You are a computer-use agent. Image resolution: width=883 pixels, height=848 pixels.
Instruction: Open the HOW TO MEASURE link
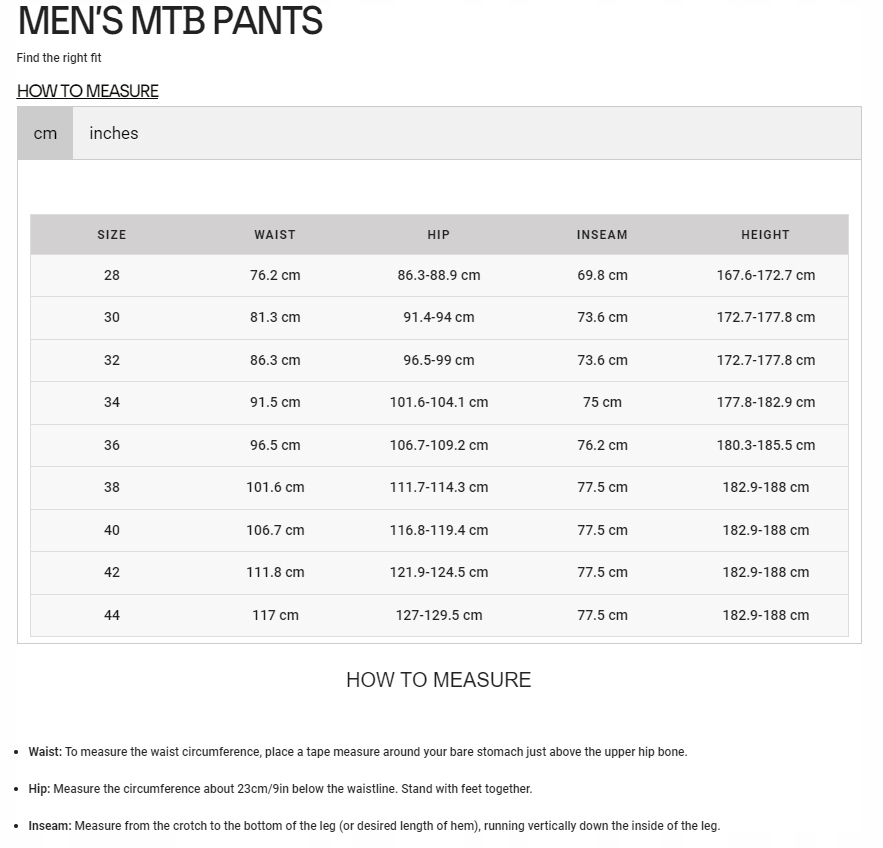(x=88, y=91)
